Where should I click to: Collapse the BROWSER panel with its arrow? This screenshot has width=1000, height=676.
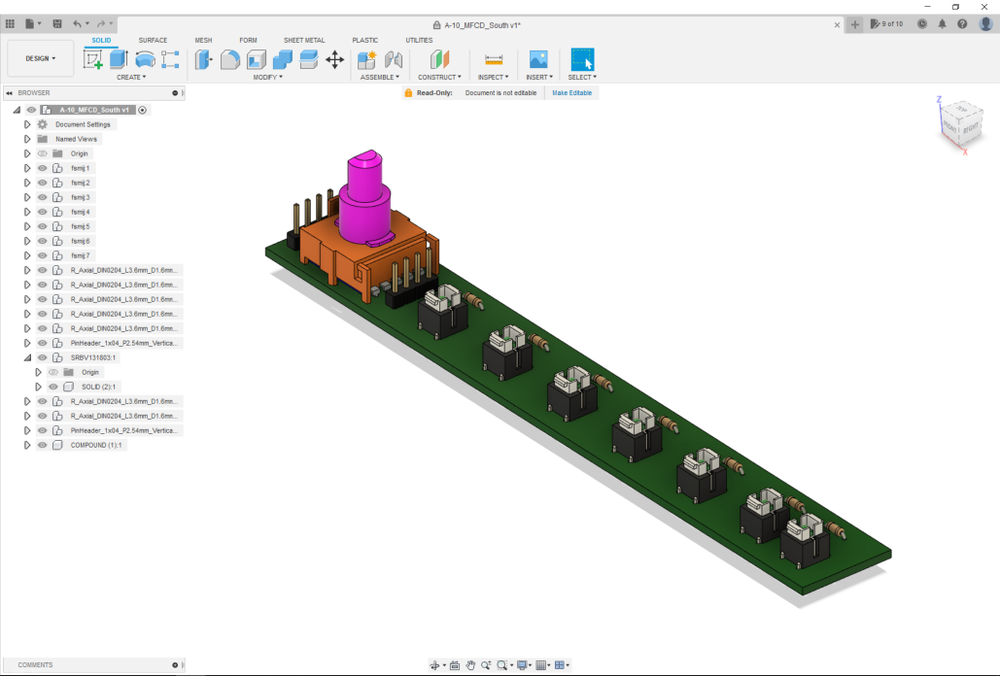point(9,92)
